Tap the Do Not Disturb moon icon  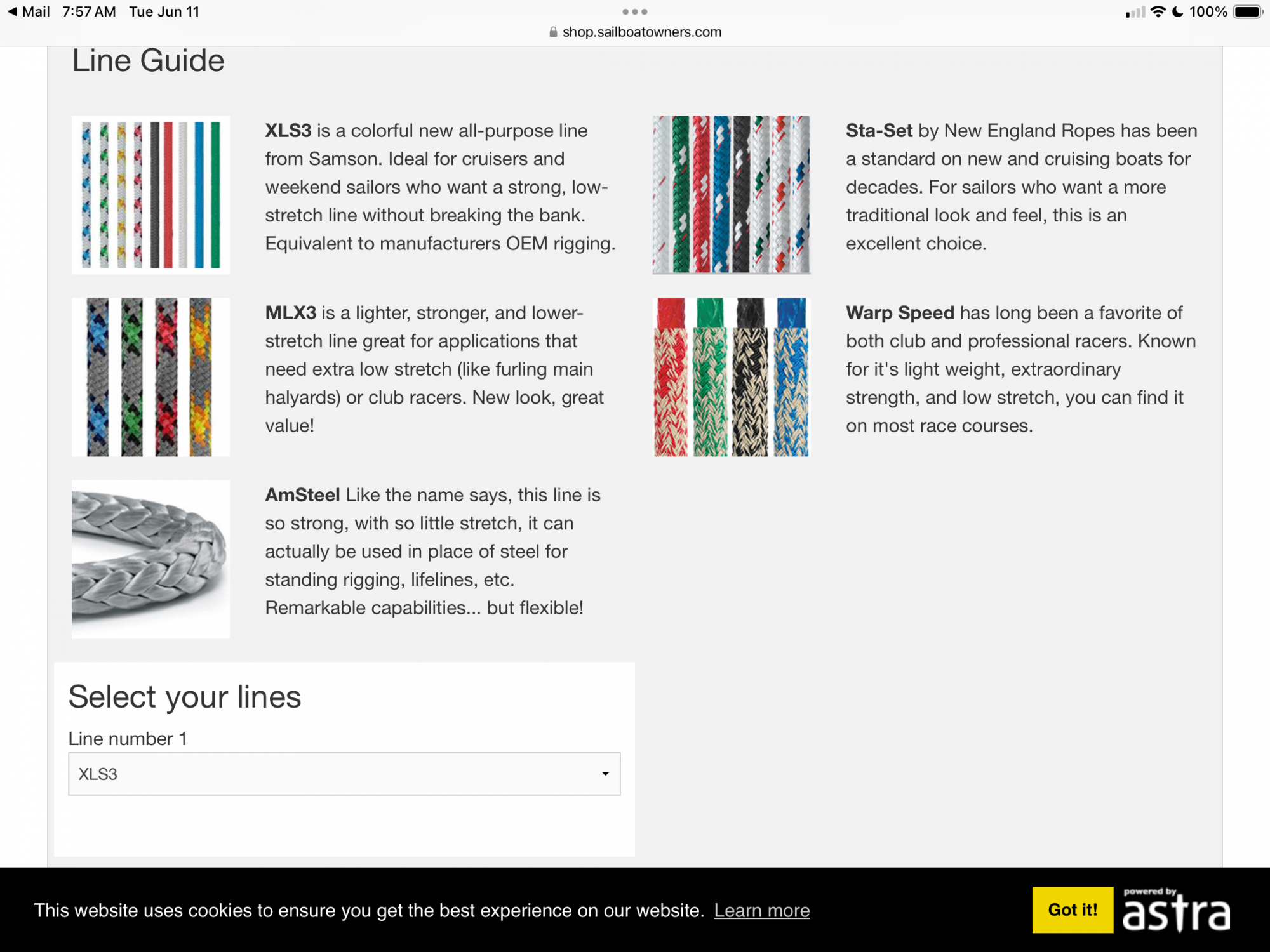coord(1177,11)
